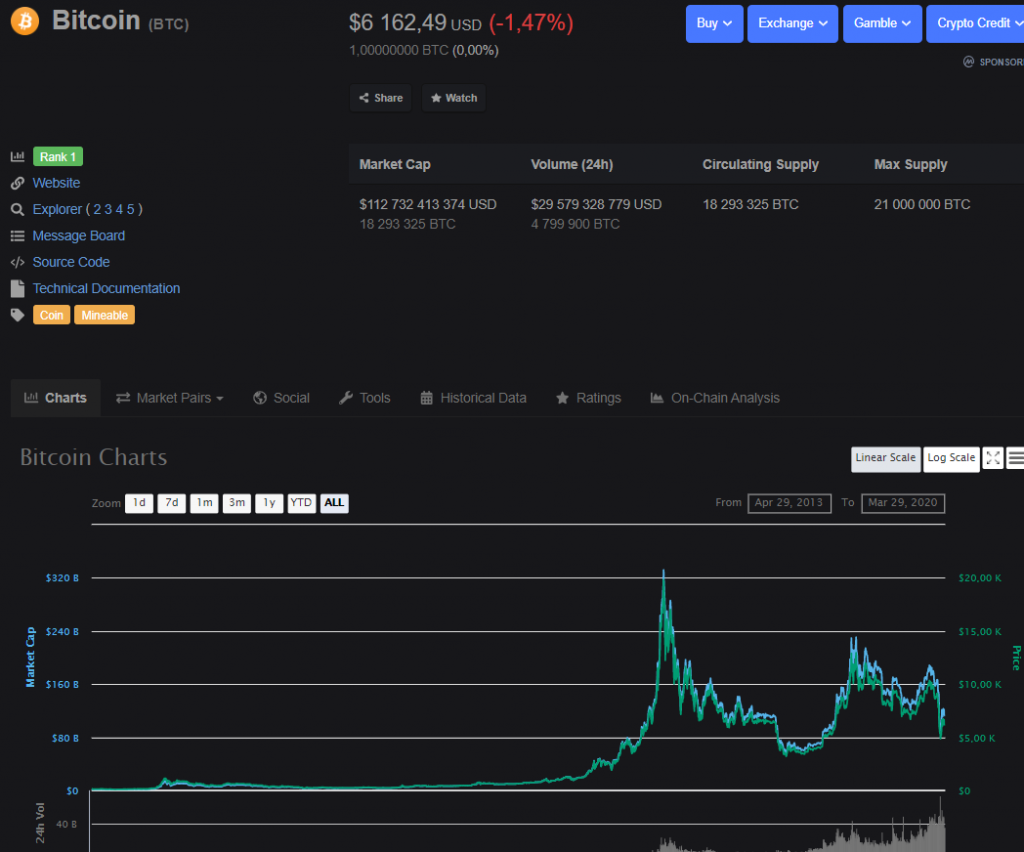This screenshot has width=1024, height=852.
Task: Open the chart fullscreen expand icon
Action: [993, 458]
